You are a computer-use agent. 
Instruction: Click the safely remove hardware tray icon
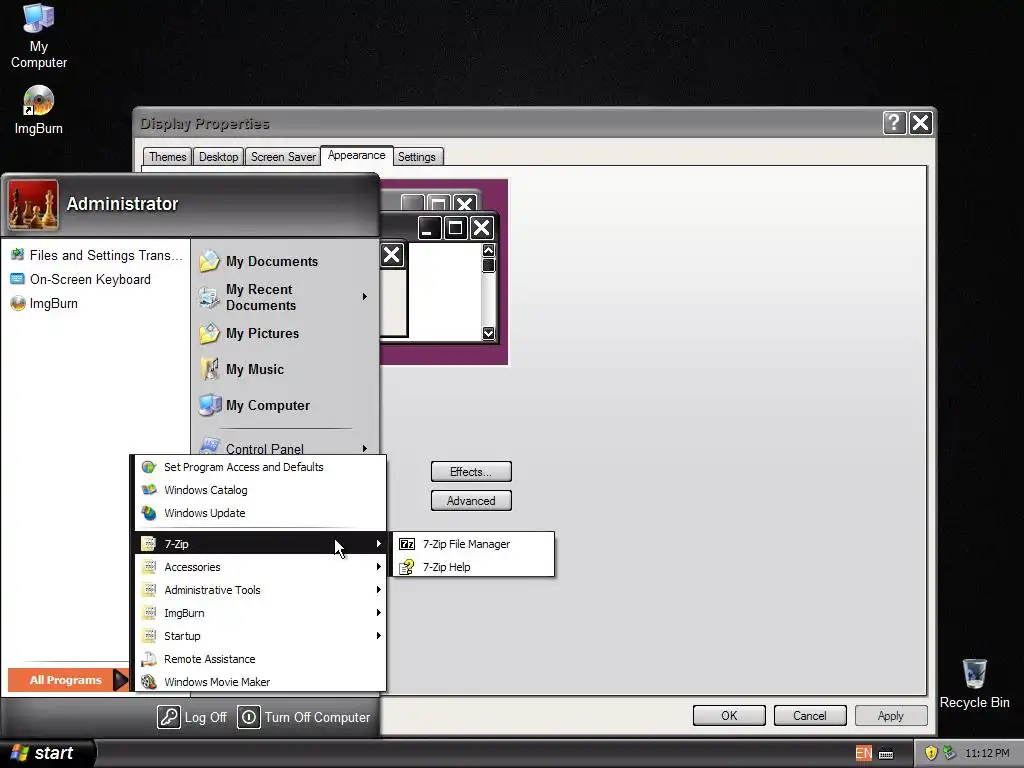click(x=950, y=753)
